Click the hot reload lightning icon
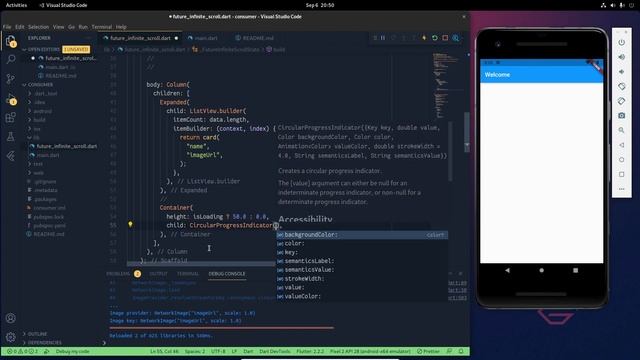The image size is (640, 360). (424, 38)
